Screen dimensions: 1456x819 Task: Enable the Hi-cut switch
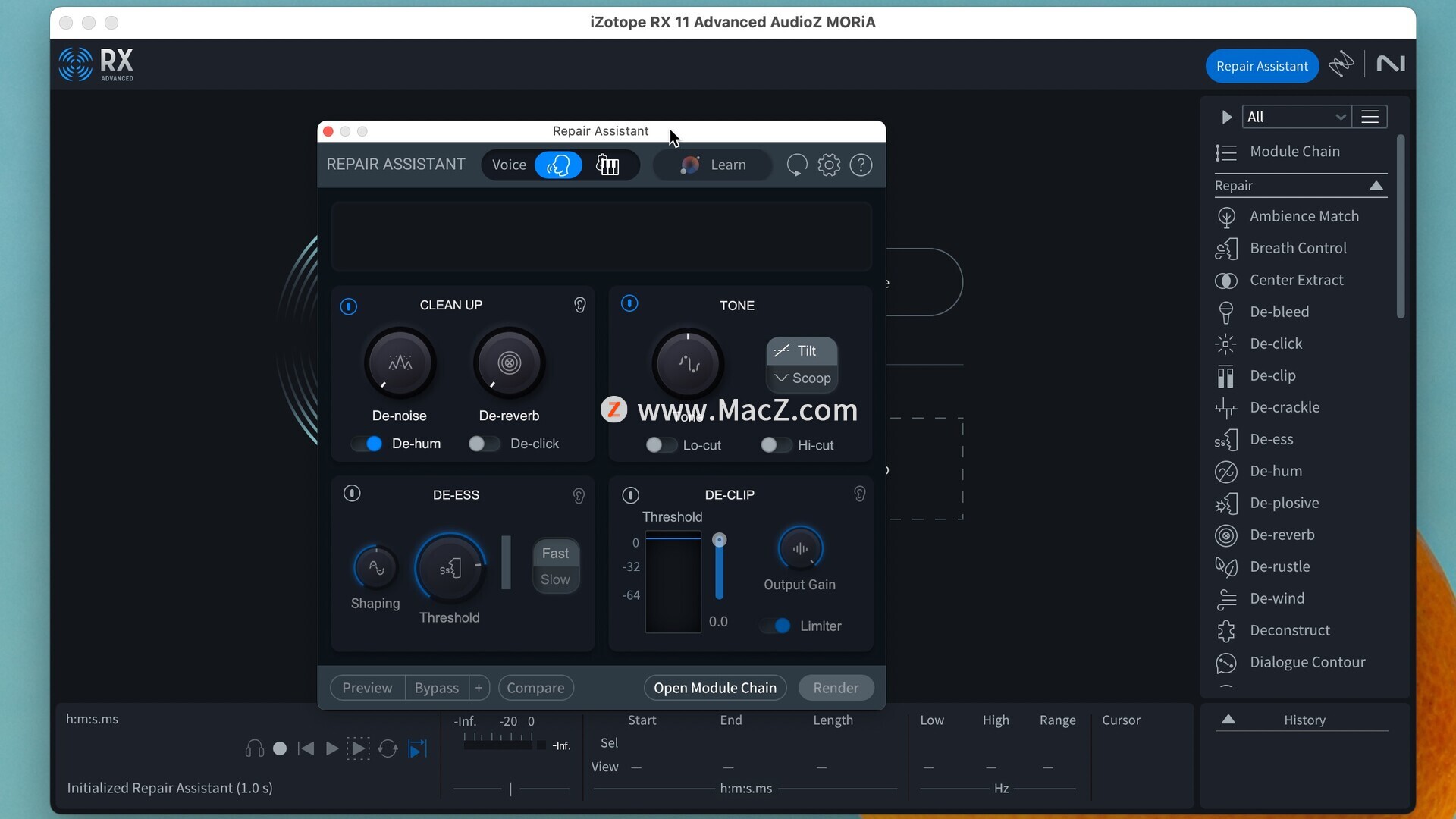[776, 445]
